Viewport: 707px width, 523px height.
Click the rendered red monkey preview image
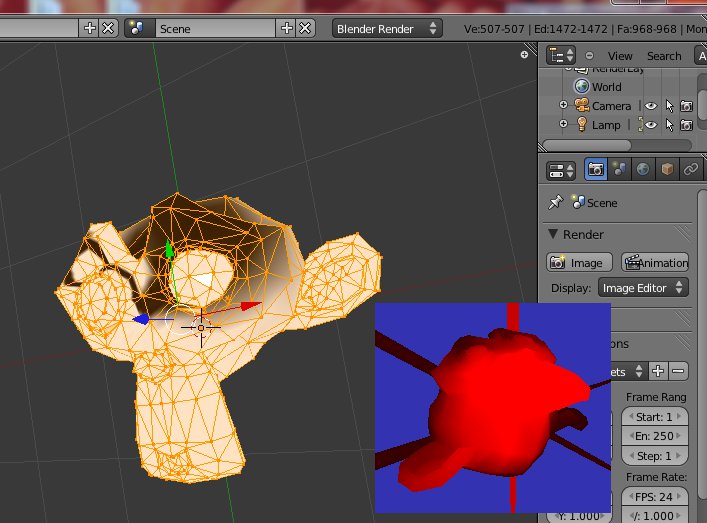click(x=493, y=408)
